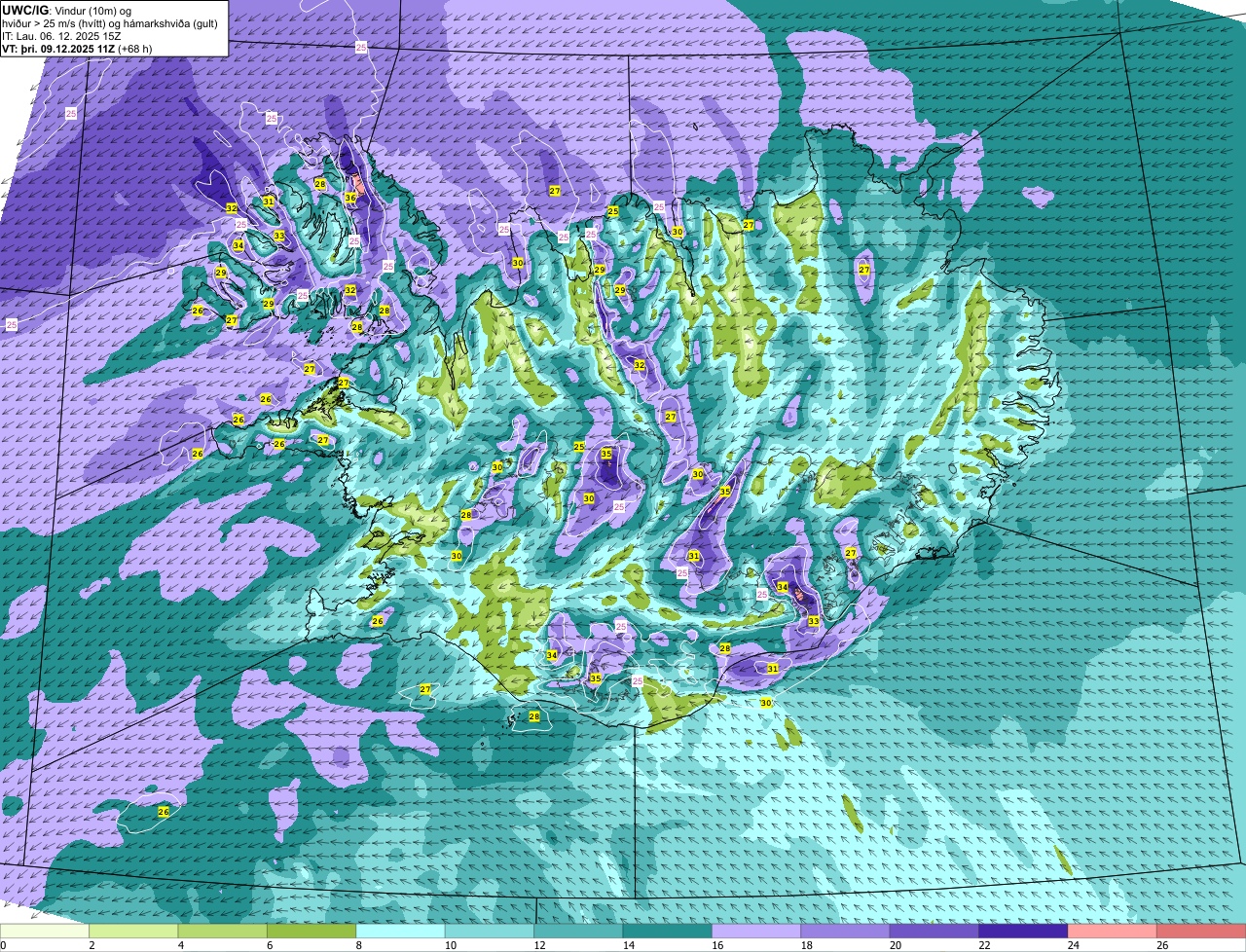
Task: Select the 22–24 m/s dark indigo legend swatch
Action: click(x=1024, y=932)
